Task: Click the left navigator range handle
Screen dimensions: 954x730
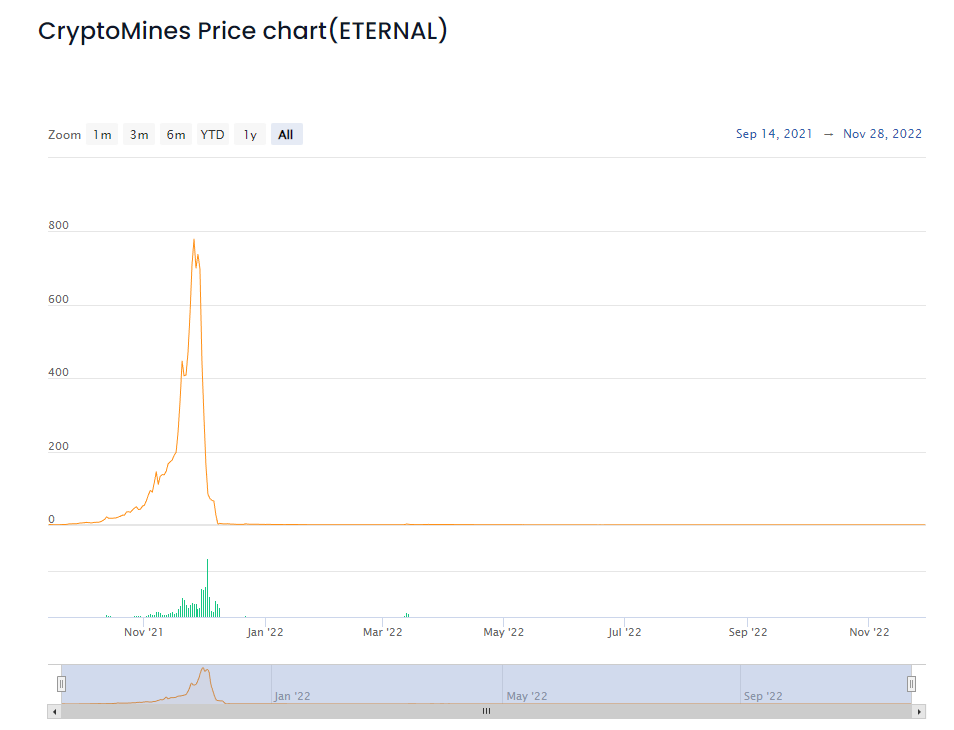Action: (x=61, y=684)
